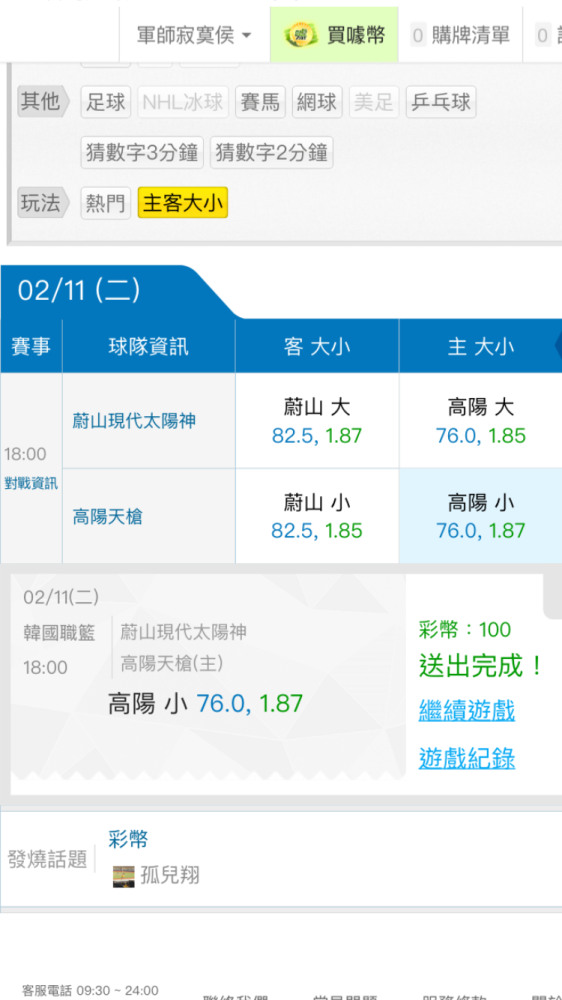Toggle the 主客大小 play mode
The image size is (562, 1000).
[x=182, y=203]
